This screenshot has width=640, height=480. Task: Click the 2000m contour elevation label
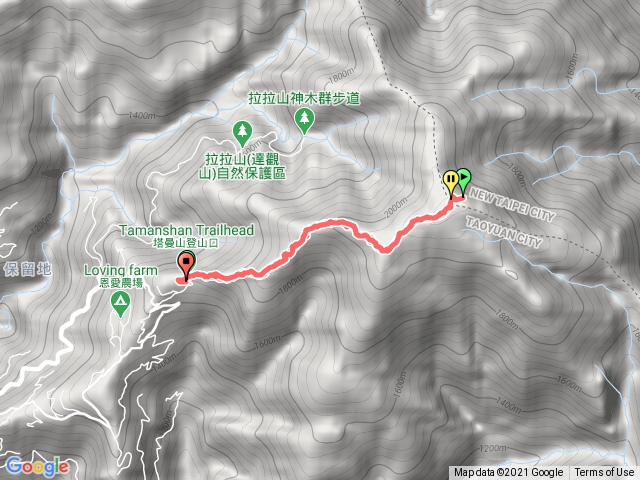[x=395, y=208]
